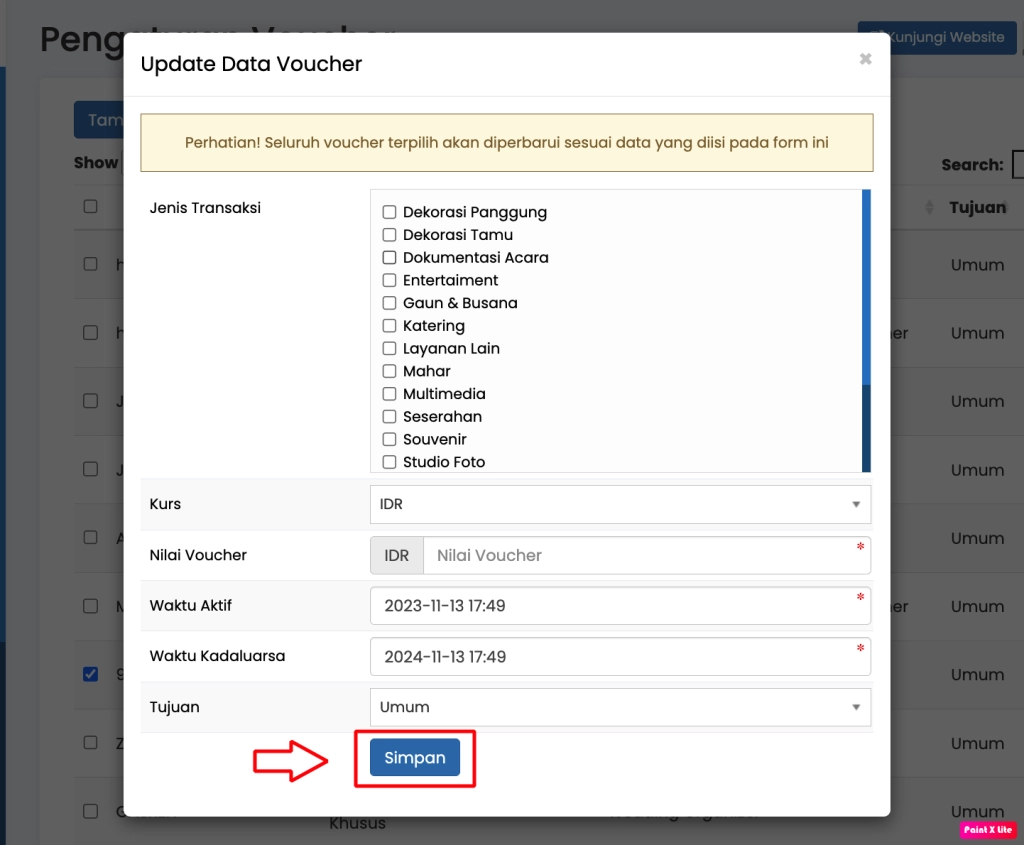Uncheck the selected voucher row in the table

coord(90,674)
